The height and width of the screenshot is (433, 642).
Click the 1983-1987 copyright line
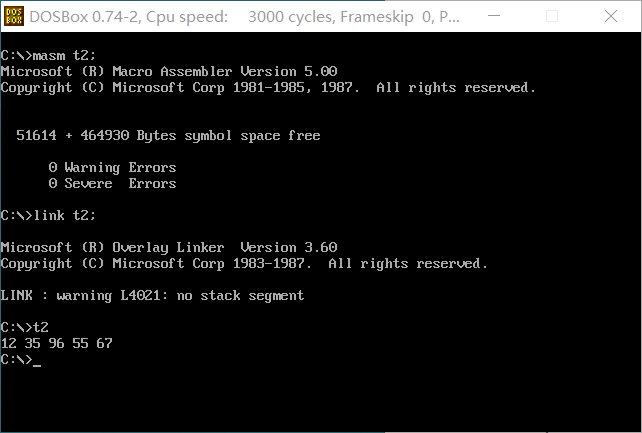(x=244, y=263)
